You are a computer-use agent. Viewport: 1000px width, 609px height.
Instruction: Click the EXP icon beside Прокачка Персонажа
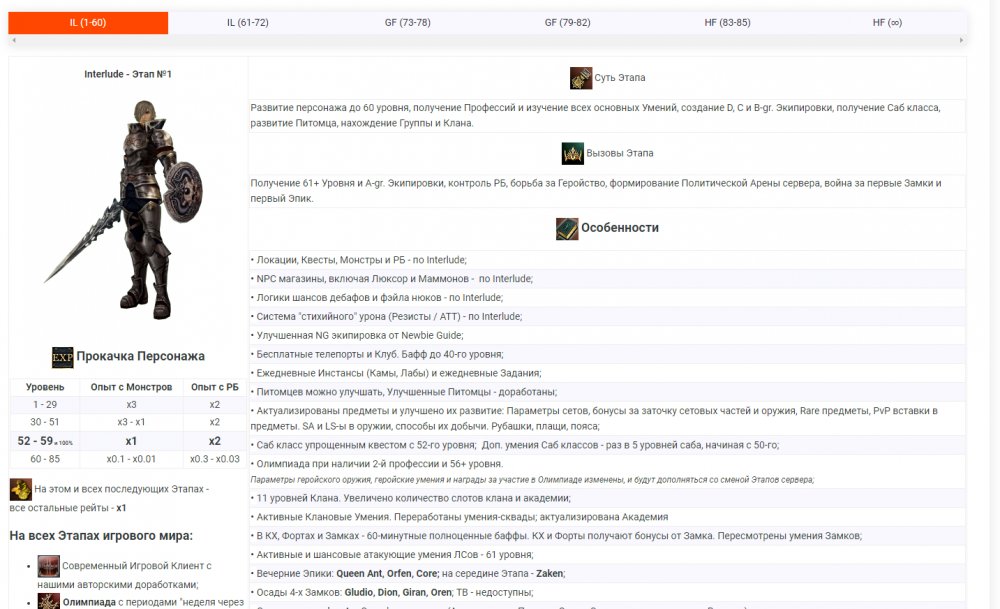[63, 357]
